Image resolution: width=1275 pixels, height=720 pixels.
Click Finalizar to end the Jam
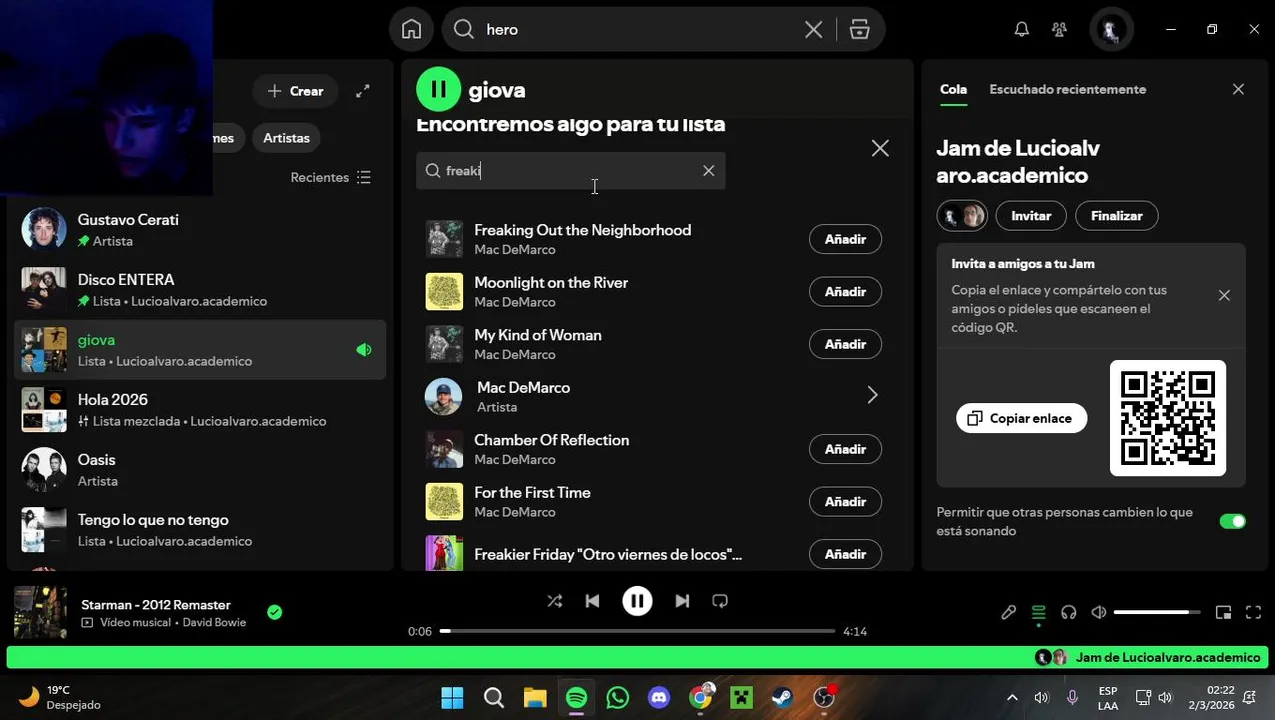1116,215
